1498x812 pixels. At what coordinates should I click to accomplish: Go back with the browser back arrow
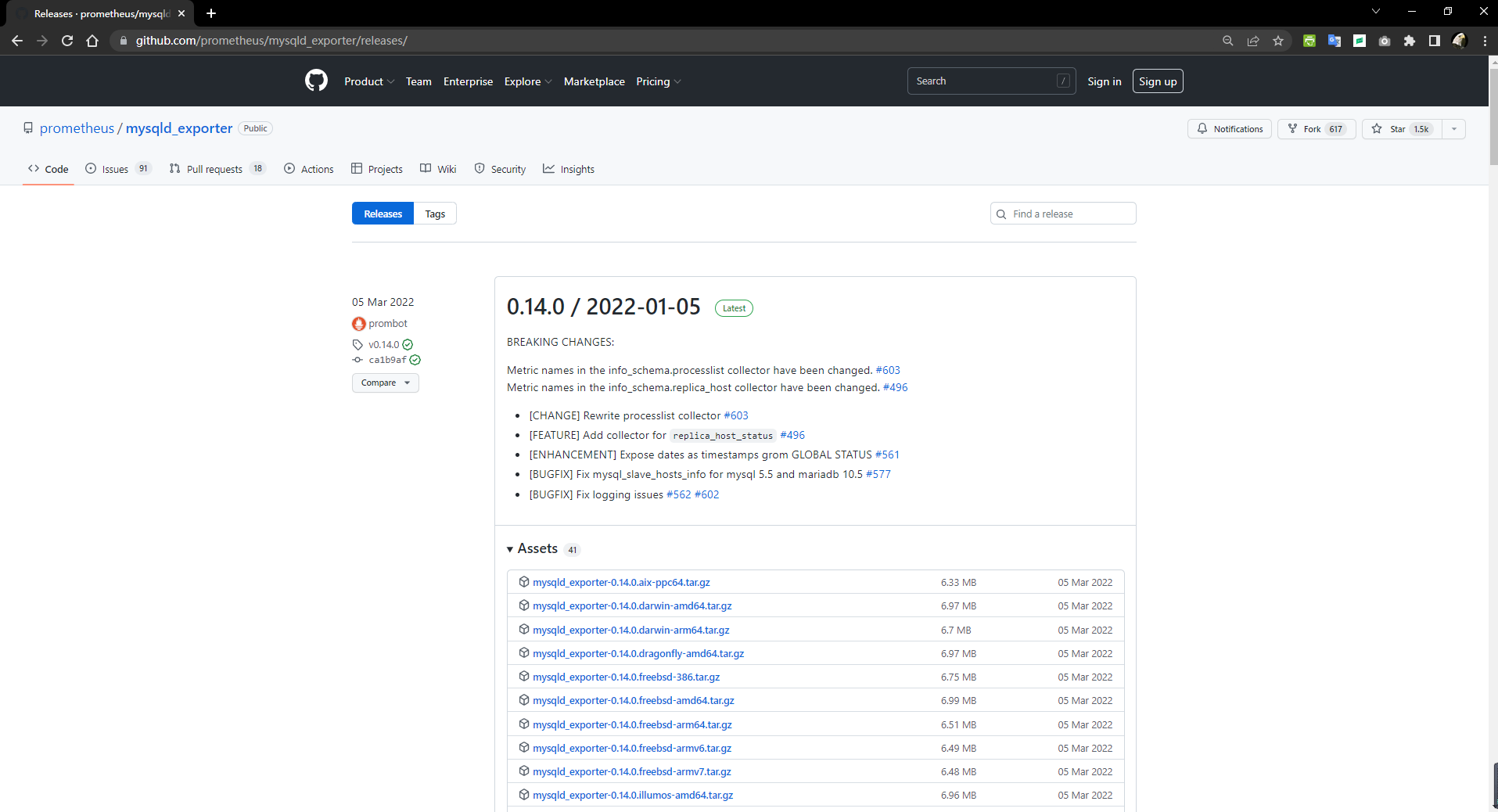(x=17, y=41)
